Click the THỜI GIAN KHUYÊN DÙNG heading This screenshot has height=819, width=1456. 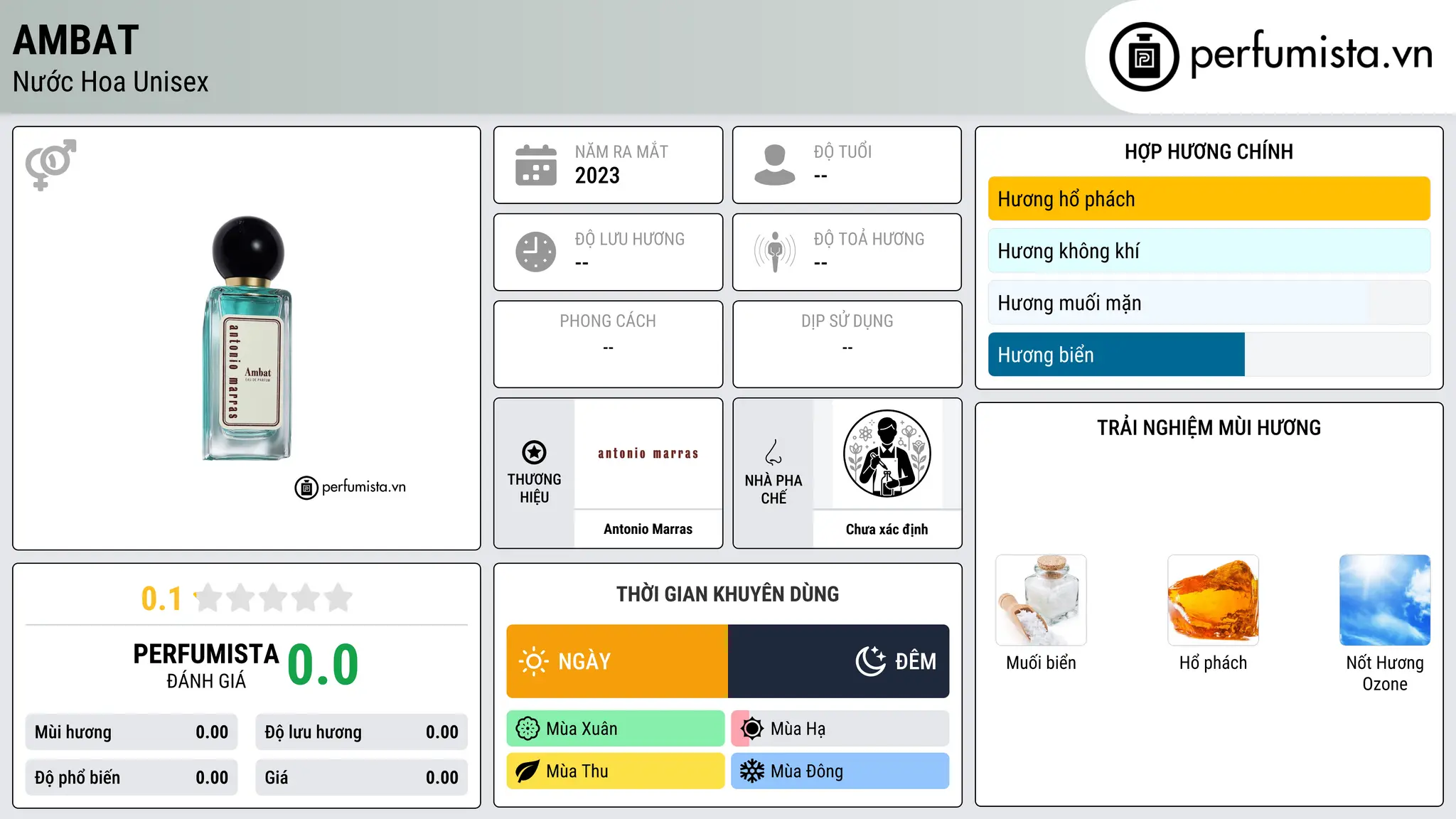pyautogui.click(x=727, y=594)
